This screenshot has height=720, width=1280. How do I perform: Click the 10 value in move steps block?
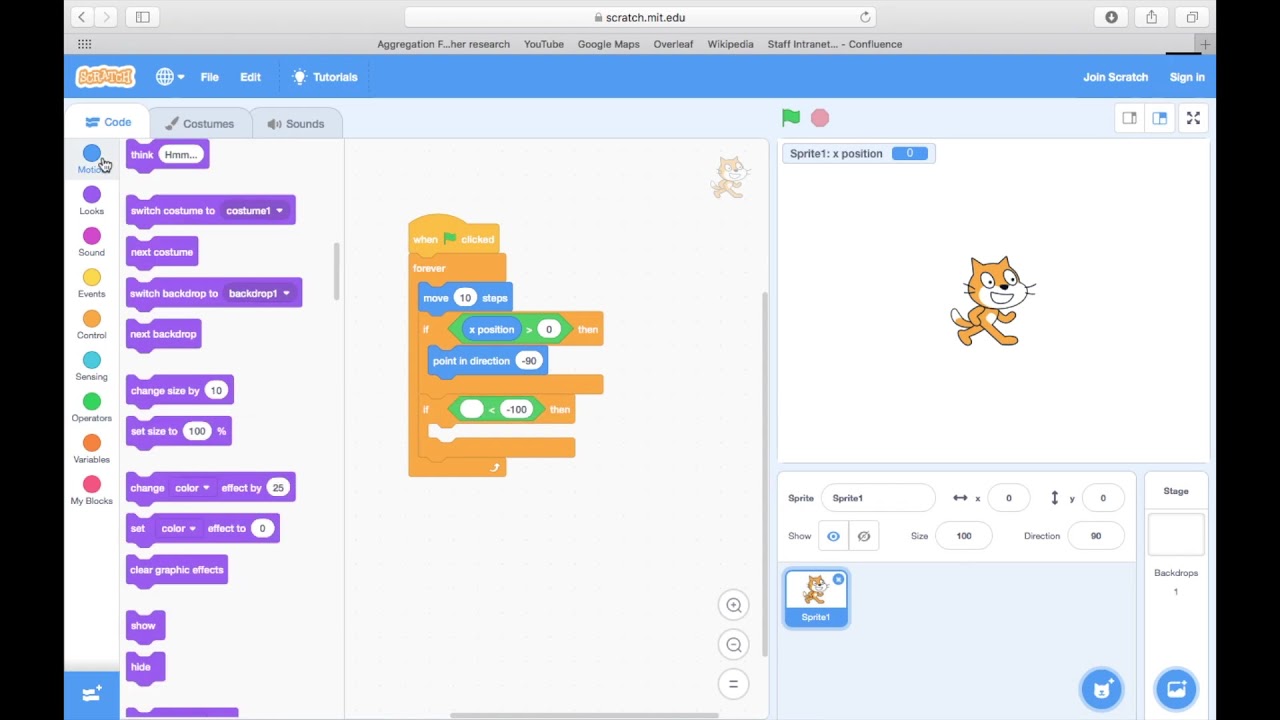tap(465, 298)
